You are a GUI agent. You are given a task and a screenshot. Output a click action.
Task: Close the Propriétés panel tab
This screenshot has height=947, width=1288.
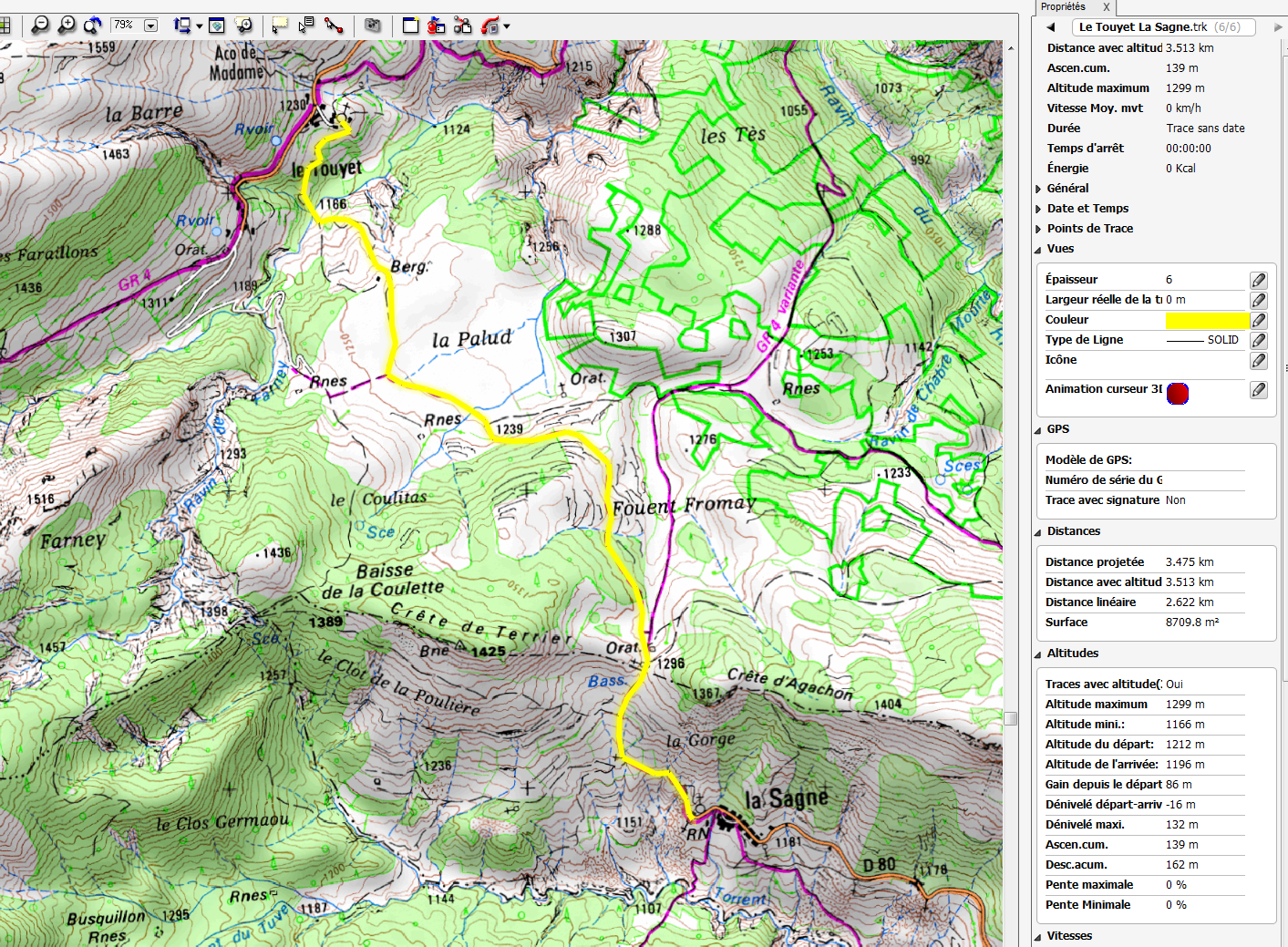coord(1107,6)
